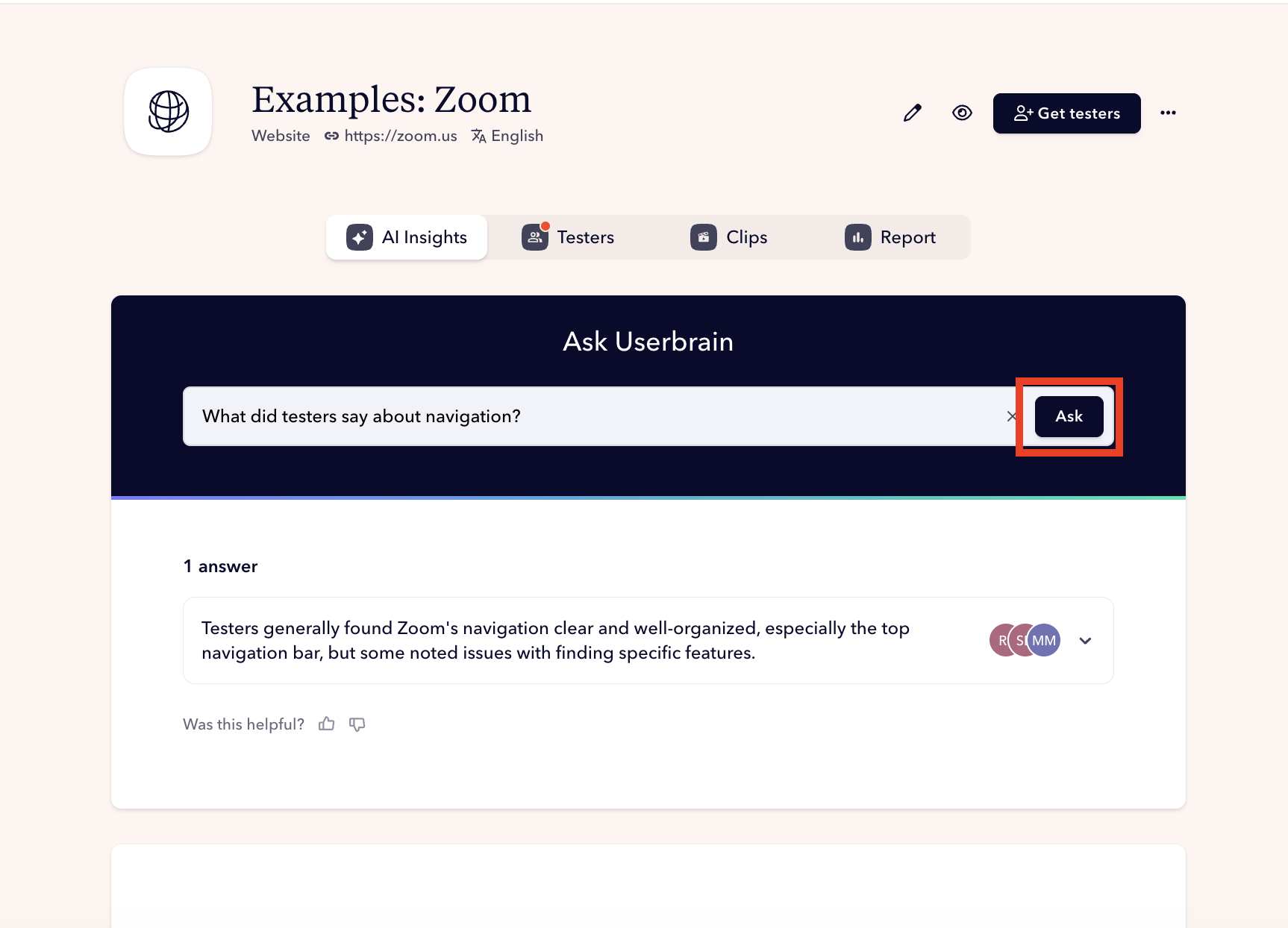Open the three-dot overflow menu
The height and width of the screenshot is (928, 1288).
click(1168, 113)
